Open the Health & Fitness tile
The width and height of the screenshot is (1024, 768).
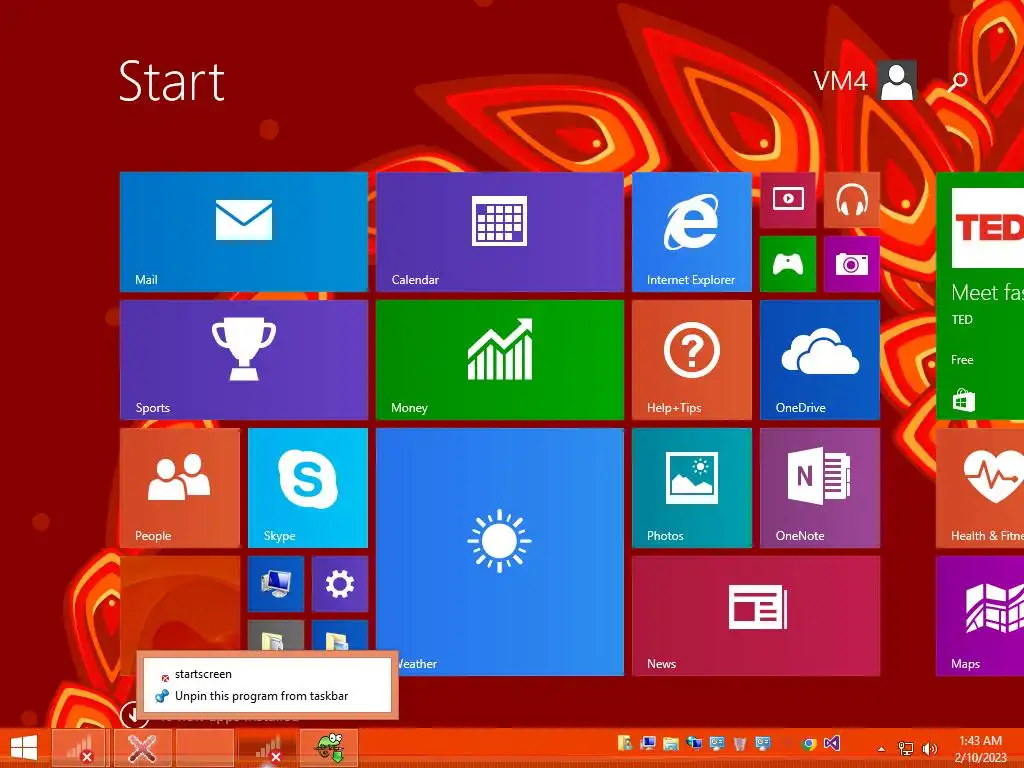980,488
